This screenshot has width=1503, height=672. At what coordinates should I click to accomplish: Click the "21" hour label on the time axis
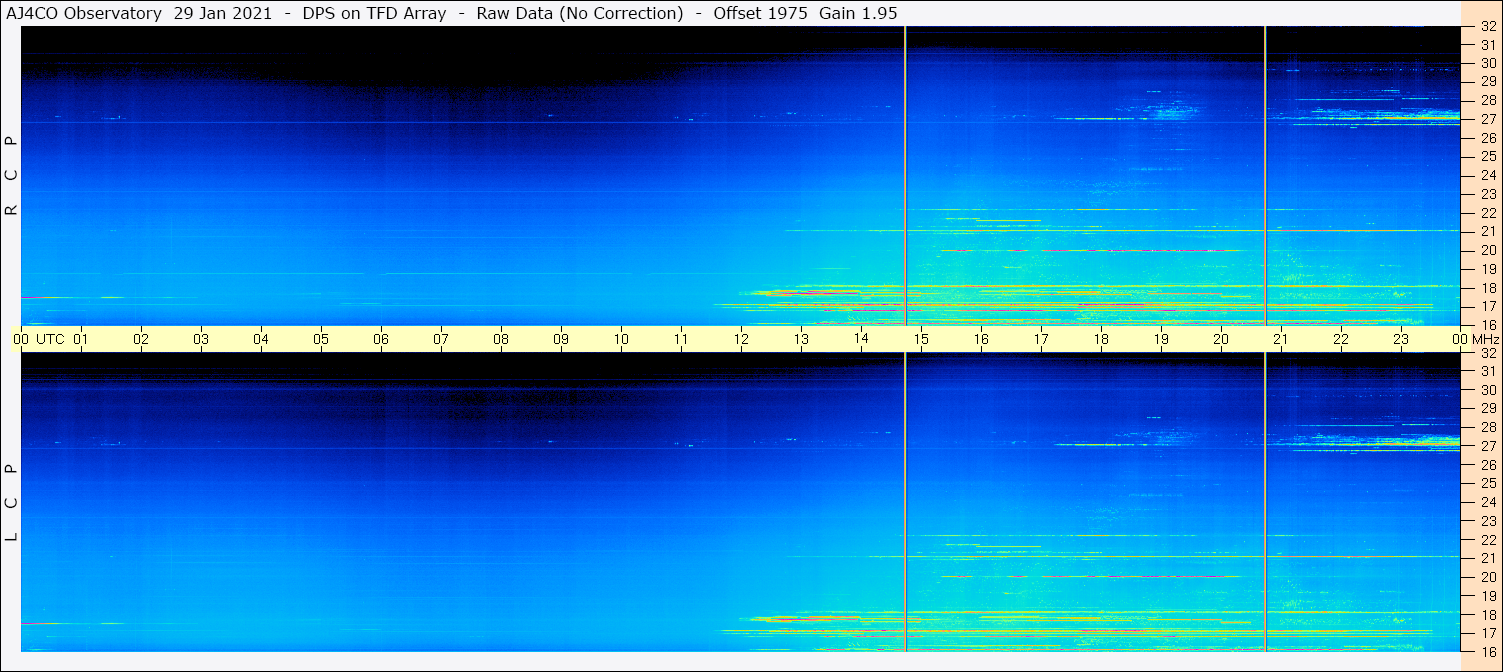tap(1281, 339)
